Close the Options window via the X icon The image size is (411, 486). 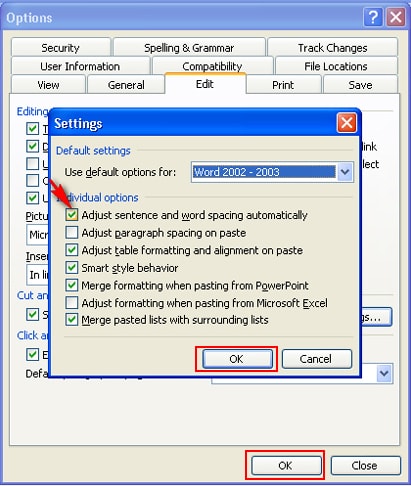click(396, 16)
